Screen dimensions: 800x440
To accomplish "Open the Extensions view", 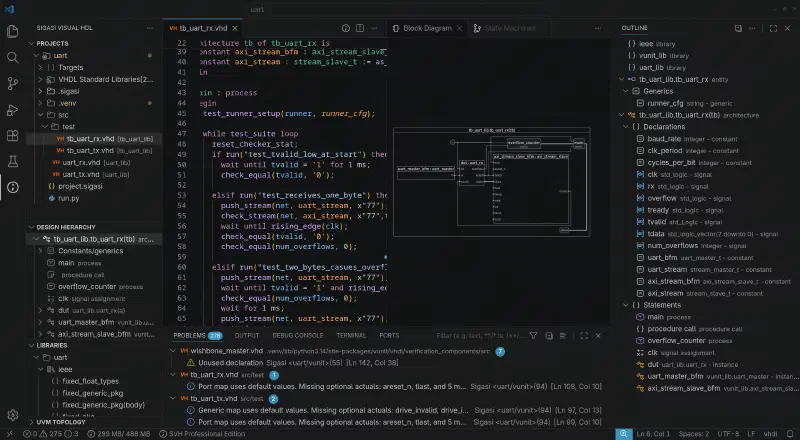I will click(x=12, y=136).
